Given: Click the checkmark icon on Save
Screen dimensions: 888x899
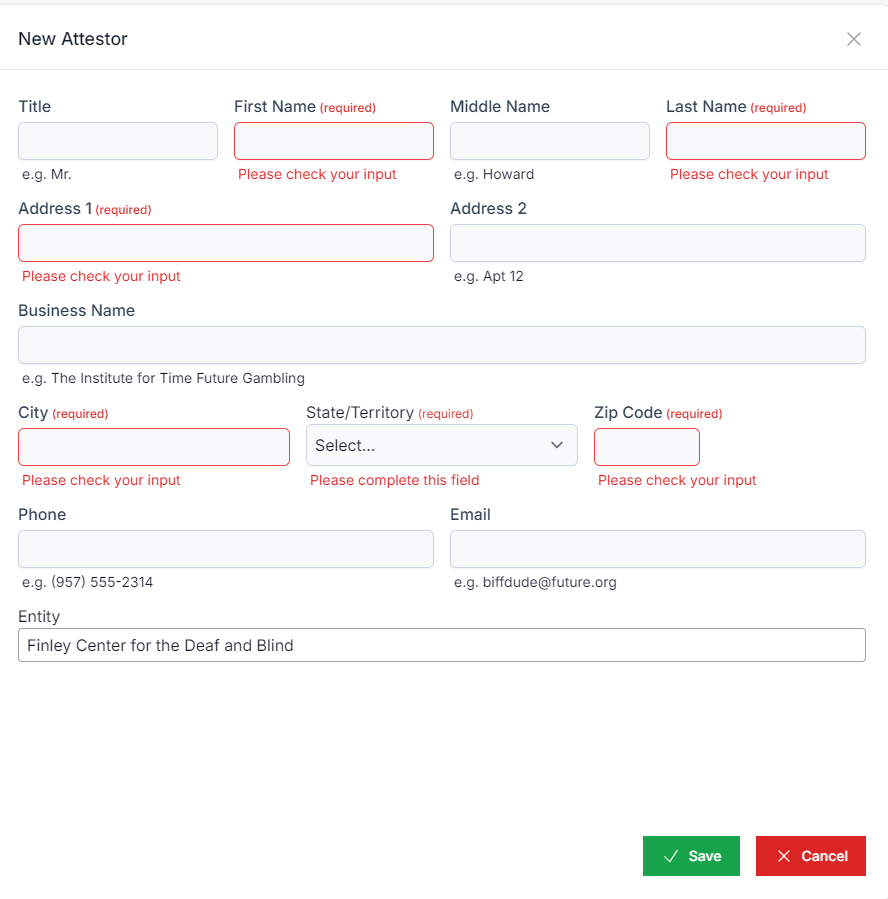Looking at the screenshot, I should [x=671, y=856].
